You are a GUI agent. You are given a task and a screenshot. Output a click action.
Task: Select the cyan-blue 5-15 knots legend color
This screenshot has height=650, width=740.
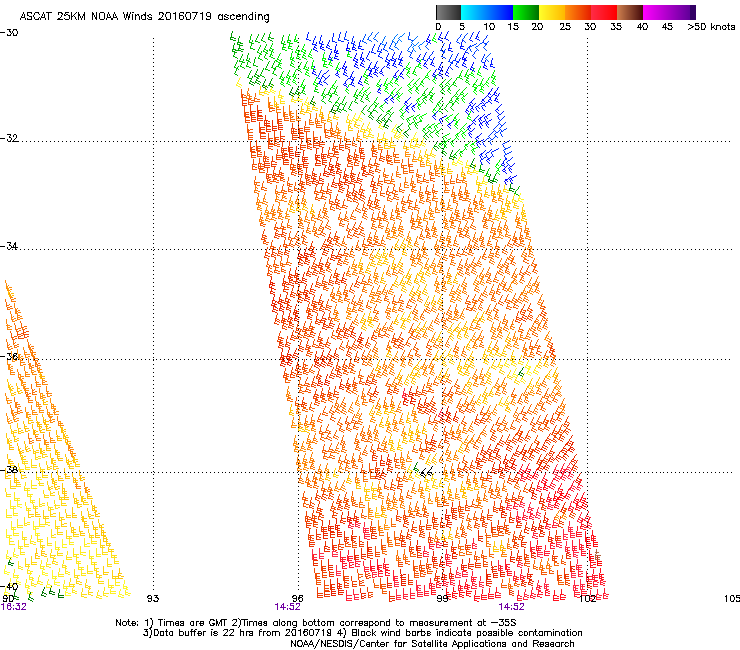pos(487,12)
